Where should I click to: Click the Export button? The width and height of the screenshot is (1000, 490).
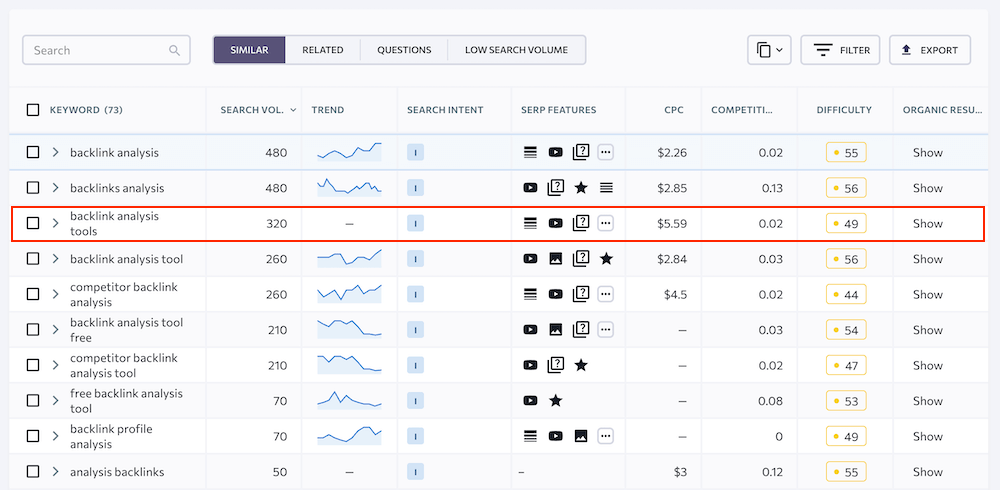[x=929, y=50]
